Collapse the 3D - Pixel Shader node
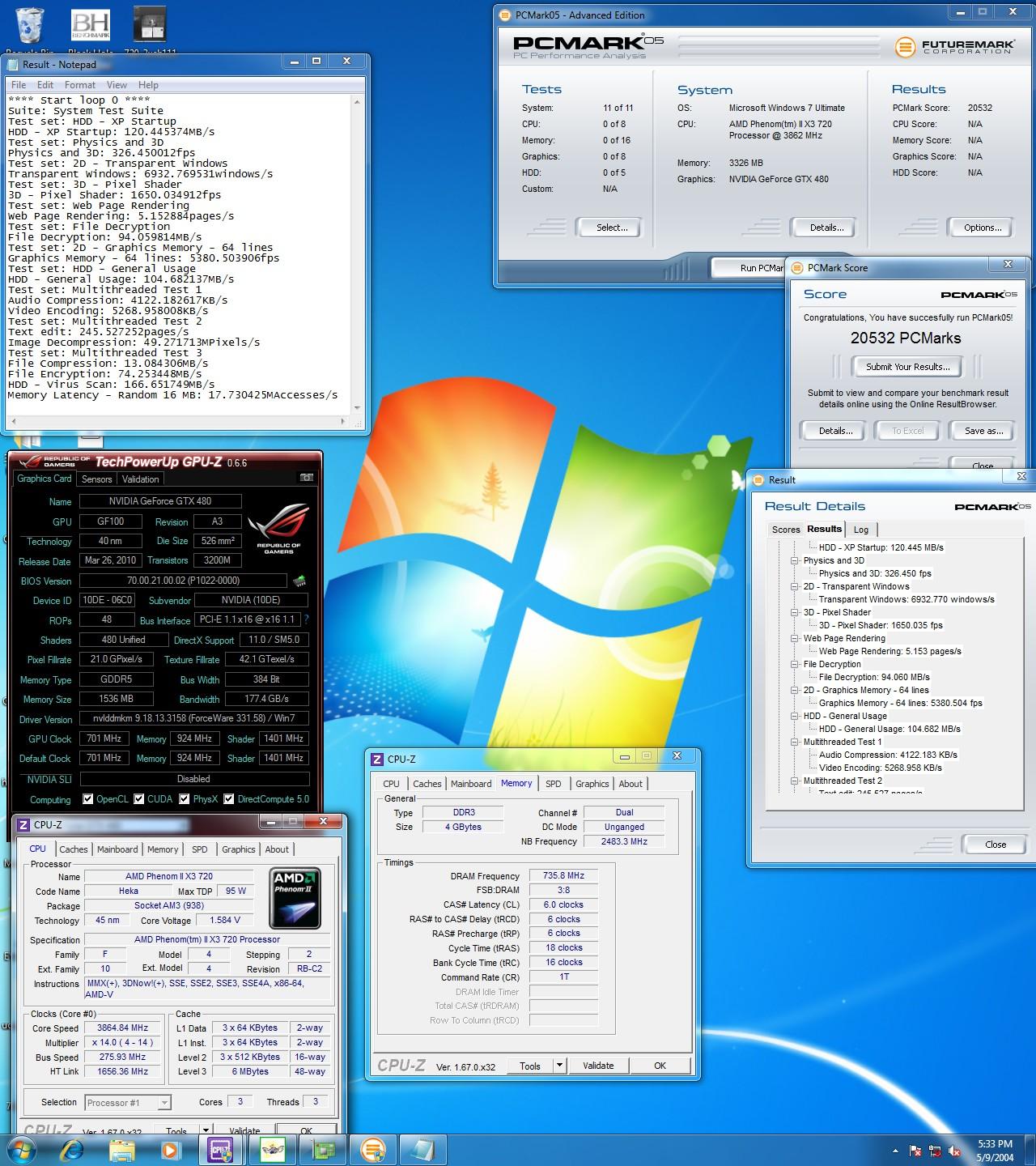 (x=795, y=612)
